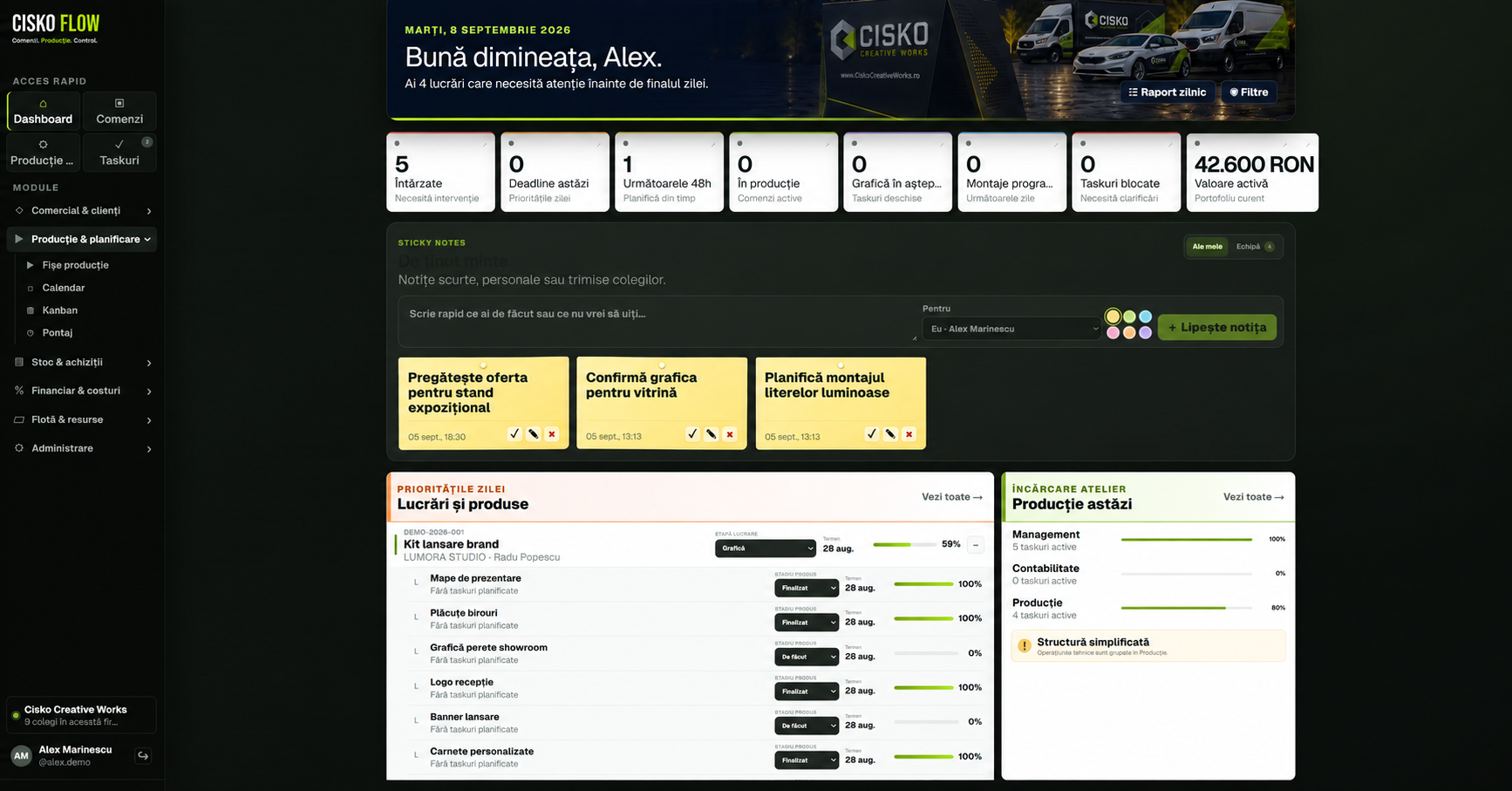Delete the 'Planifică montajul literelor luminoase' note
Screen dimensions: 1512x791
[x=909, y=434]
